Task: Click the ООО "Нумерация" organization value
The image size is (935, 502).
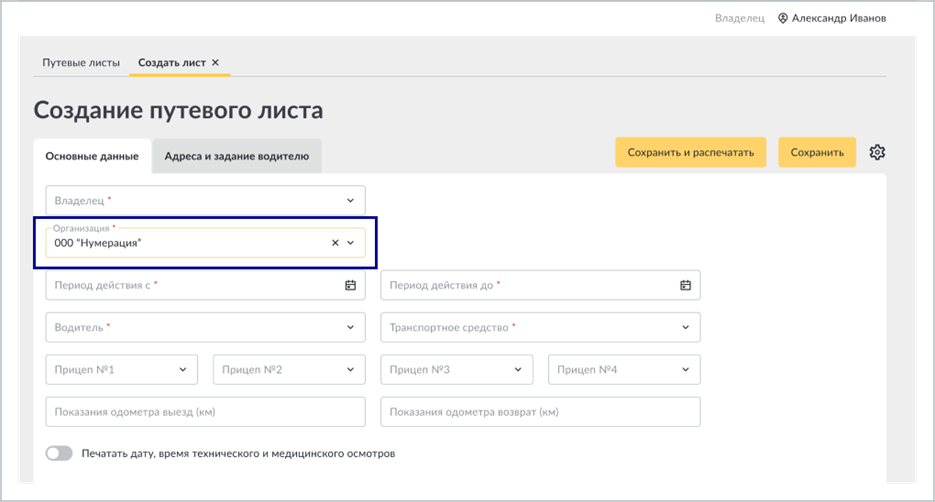Action: (98, 243)
